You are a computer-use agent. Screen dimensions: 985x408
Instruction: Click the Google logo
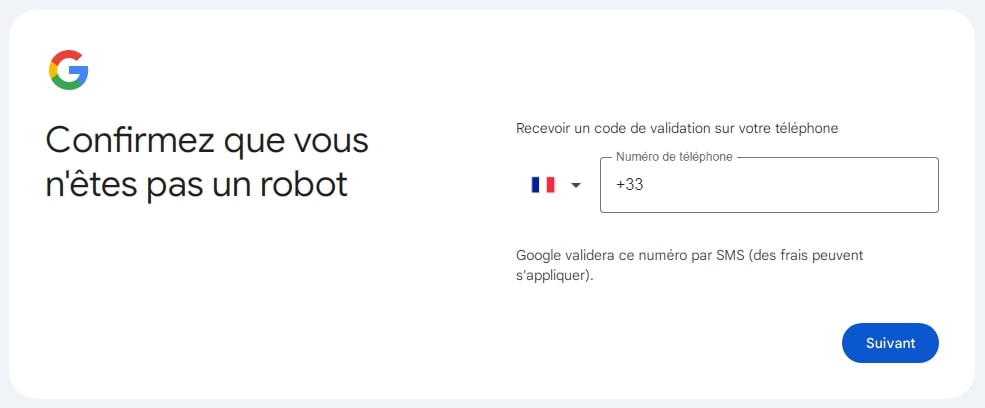(x=68, y=70)
